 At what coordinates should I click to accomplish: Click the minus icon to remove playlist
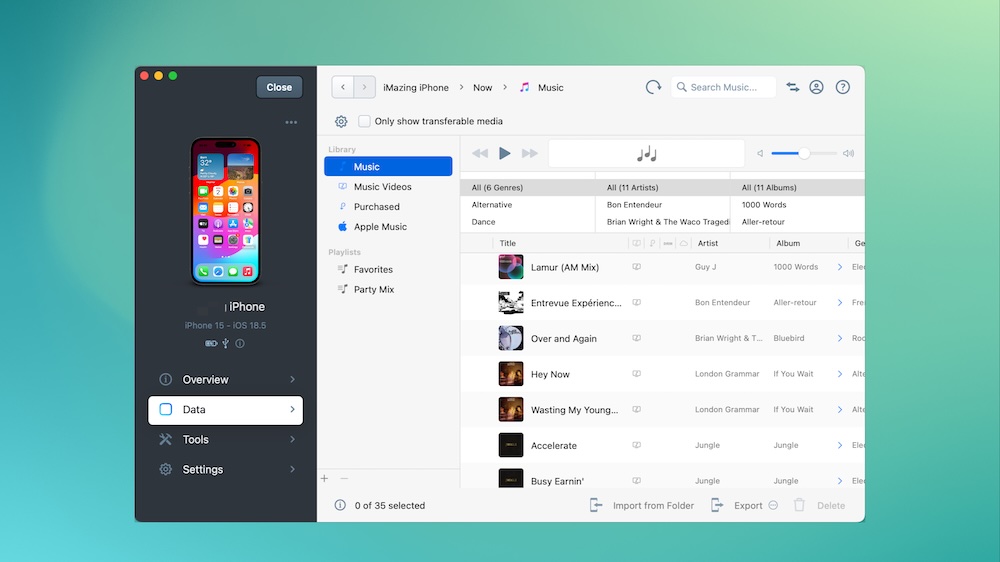[344, 478]
